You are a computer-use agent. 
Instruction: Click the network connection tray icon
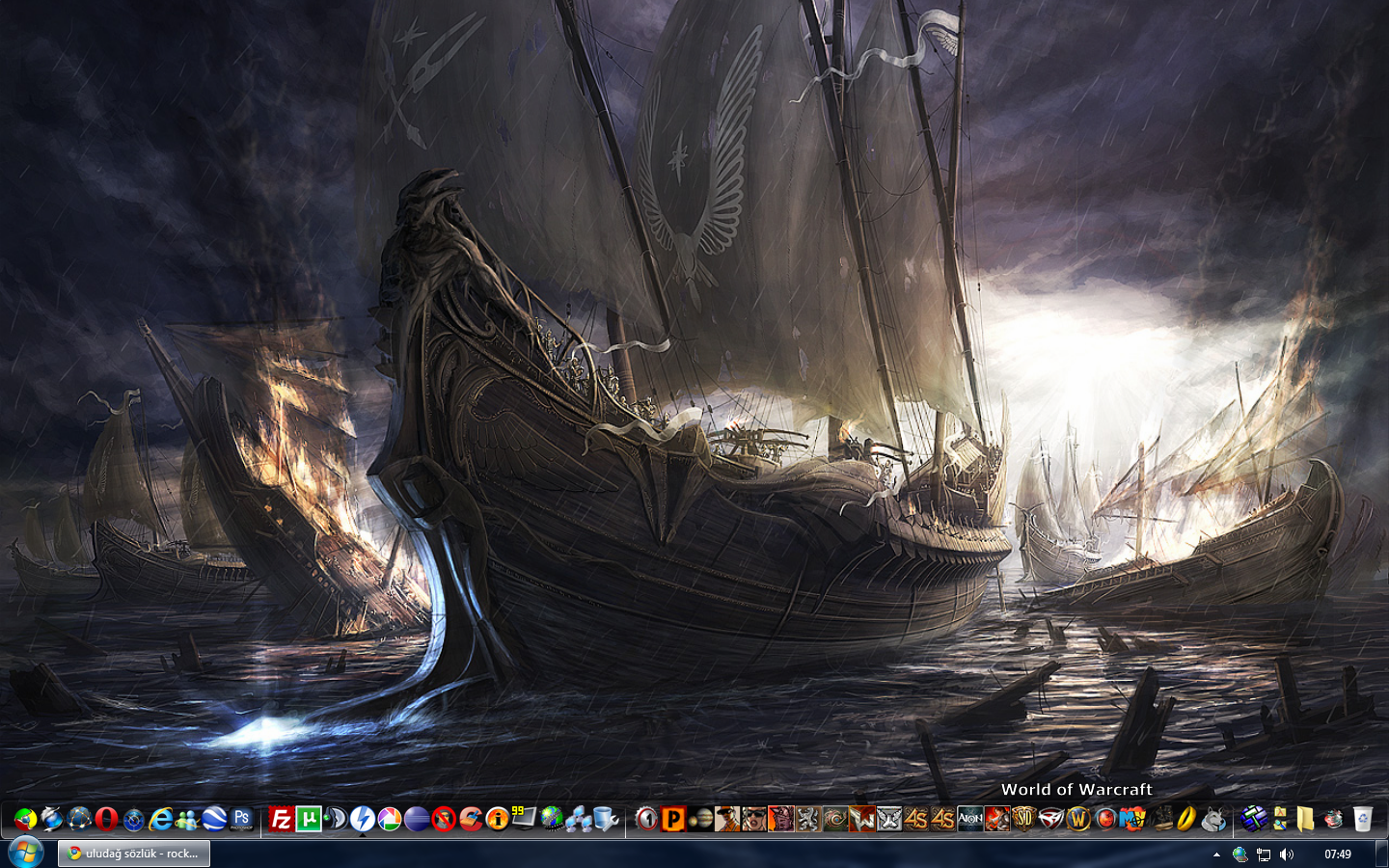[1264, 854]
